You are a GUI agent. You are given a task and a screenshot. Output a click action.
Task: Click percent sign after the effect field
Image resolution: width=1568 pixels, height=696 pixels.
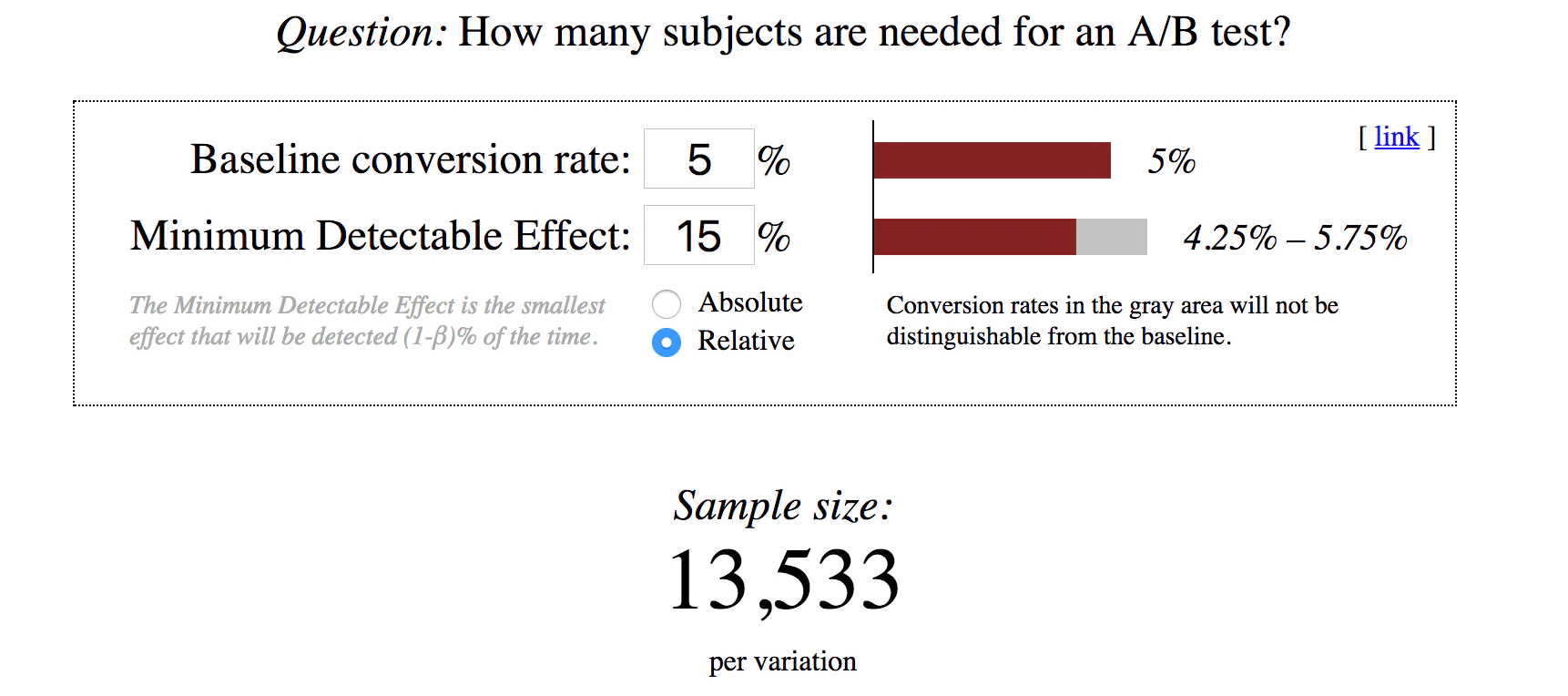[774, 238]
